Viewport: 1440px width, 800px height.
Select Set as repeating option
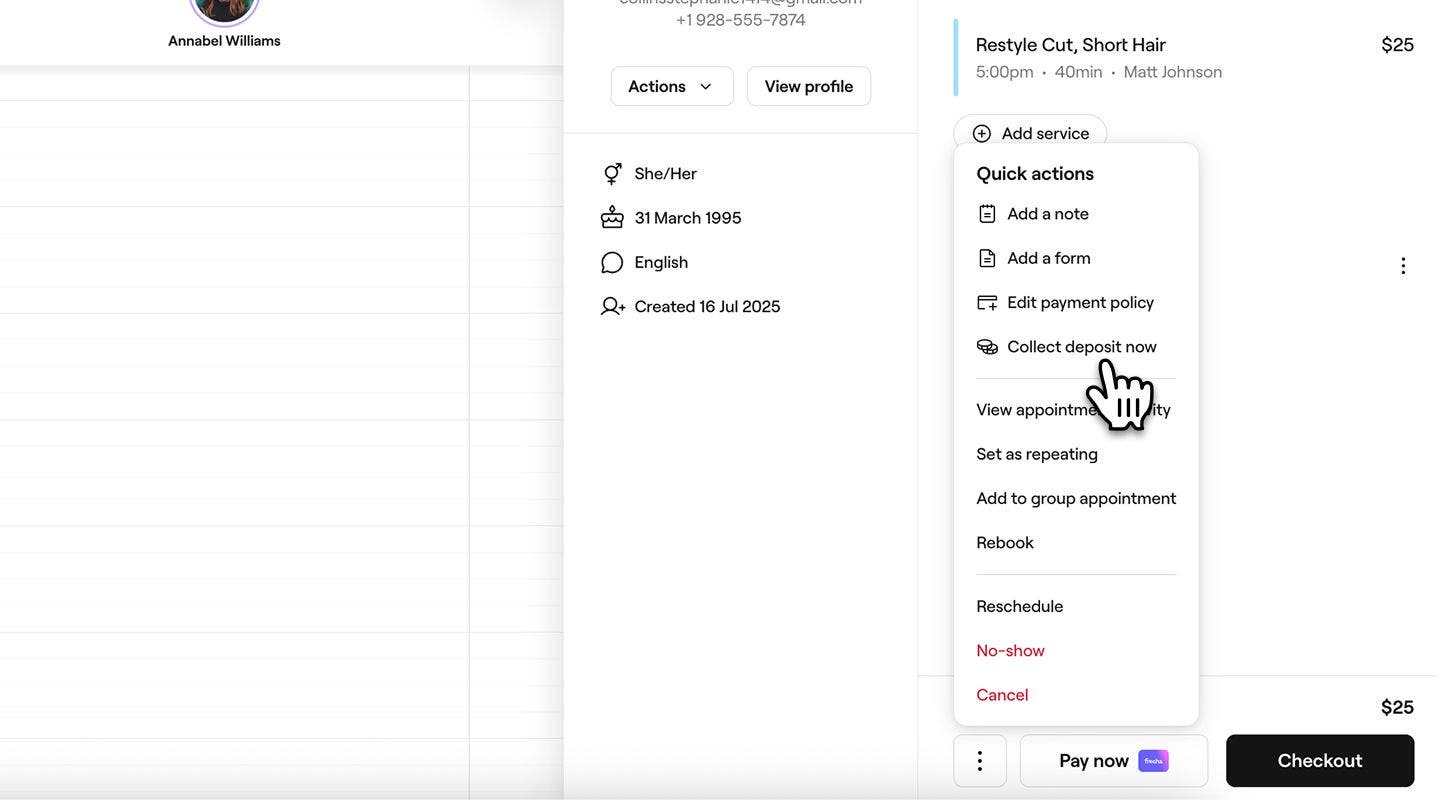click(1037, 454)
